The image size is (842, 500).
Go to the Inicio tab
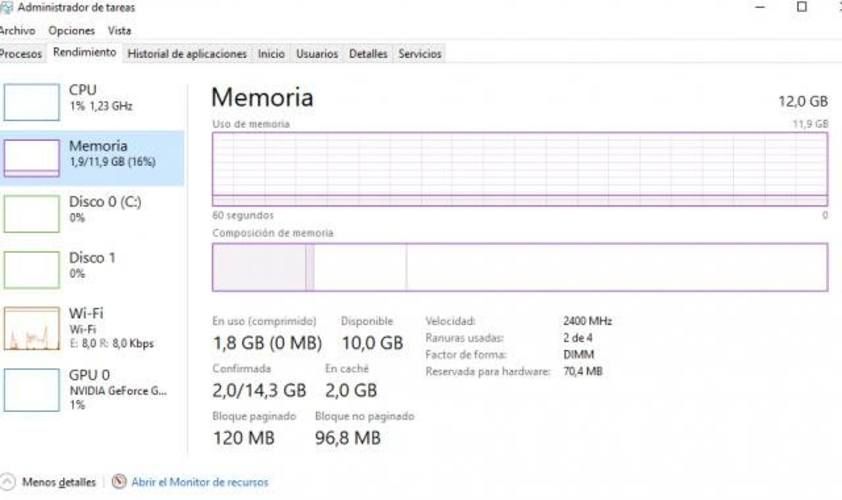tap(271, 54)
